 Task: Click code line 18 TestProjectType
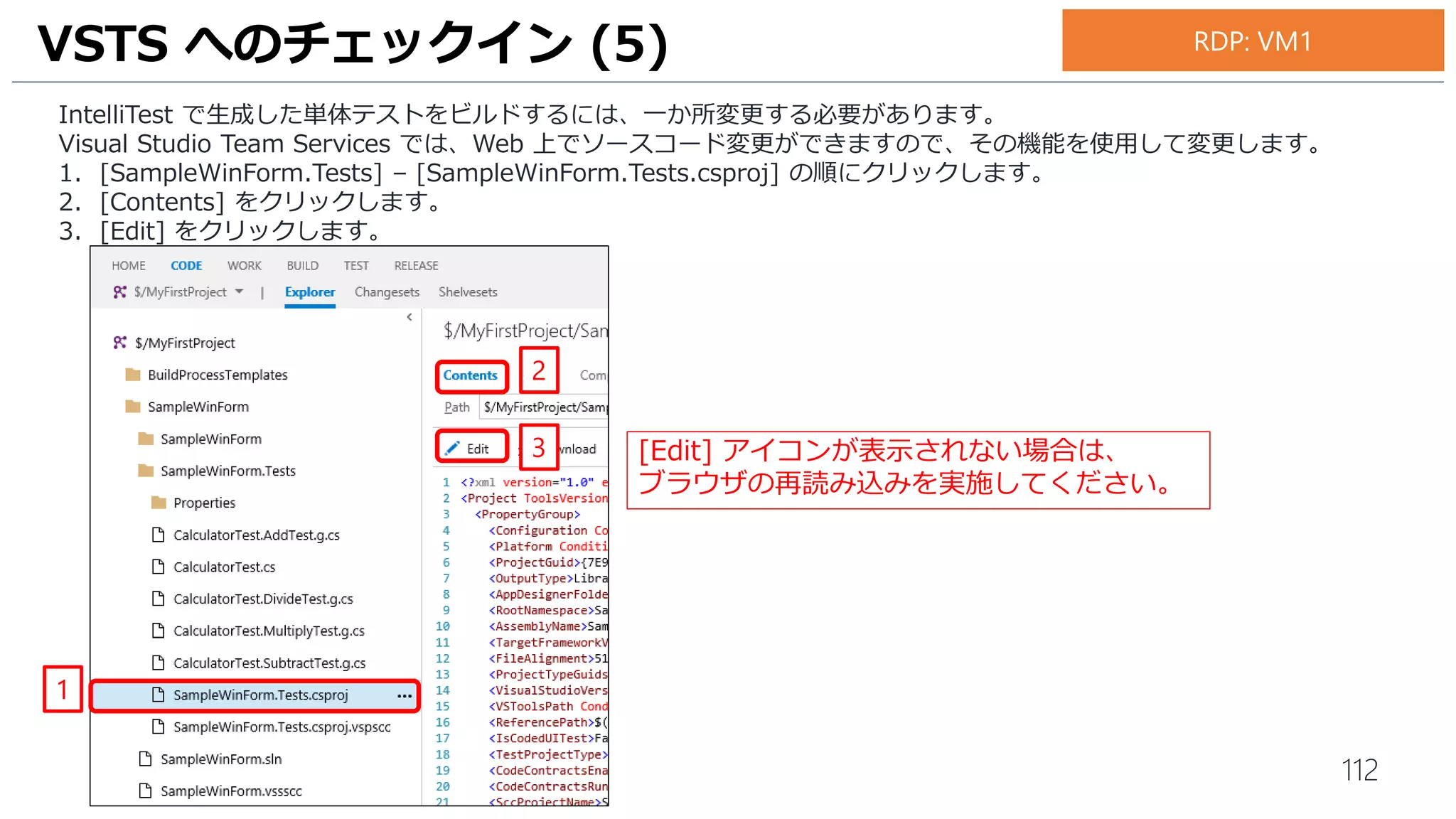point(548,754)
